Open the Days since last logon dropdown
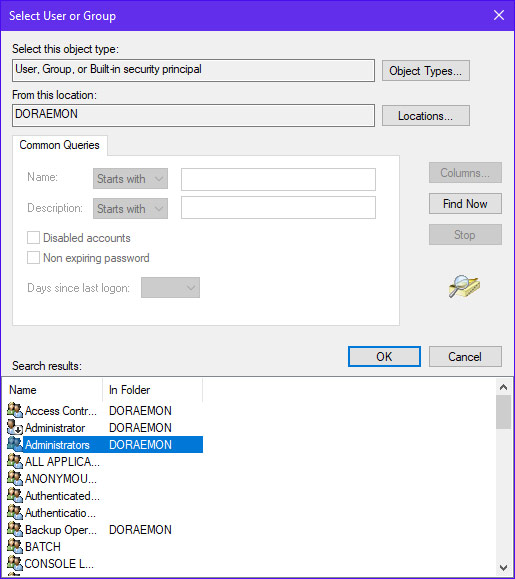 point(170,288)
